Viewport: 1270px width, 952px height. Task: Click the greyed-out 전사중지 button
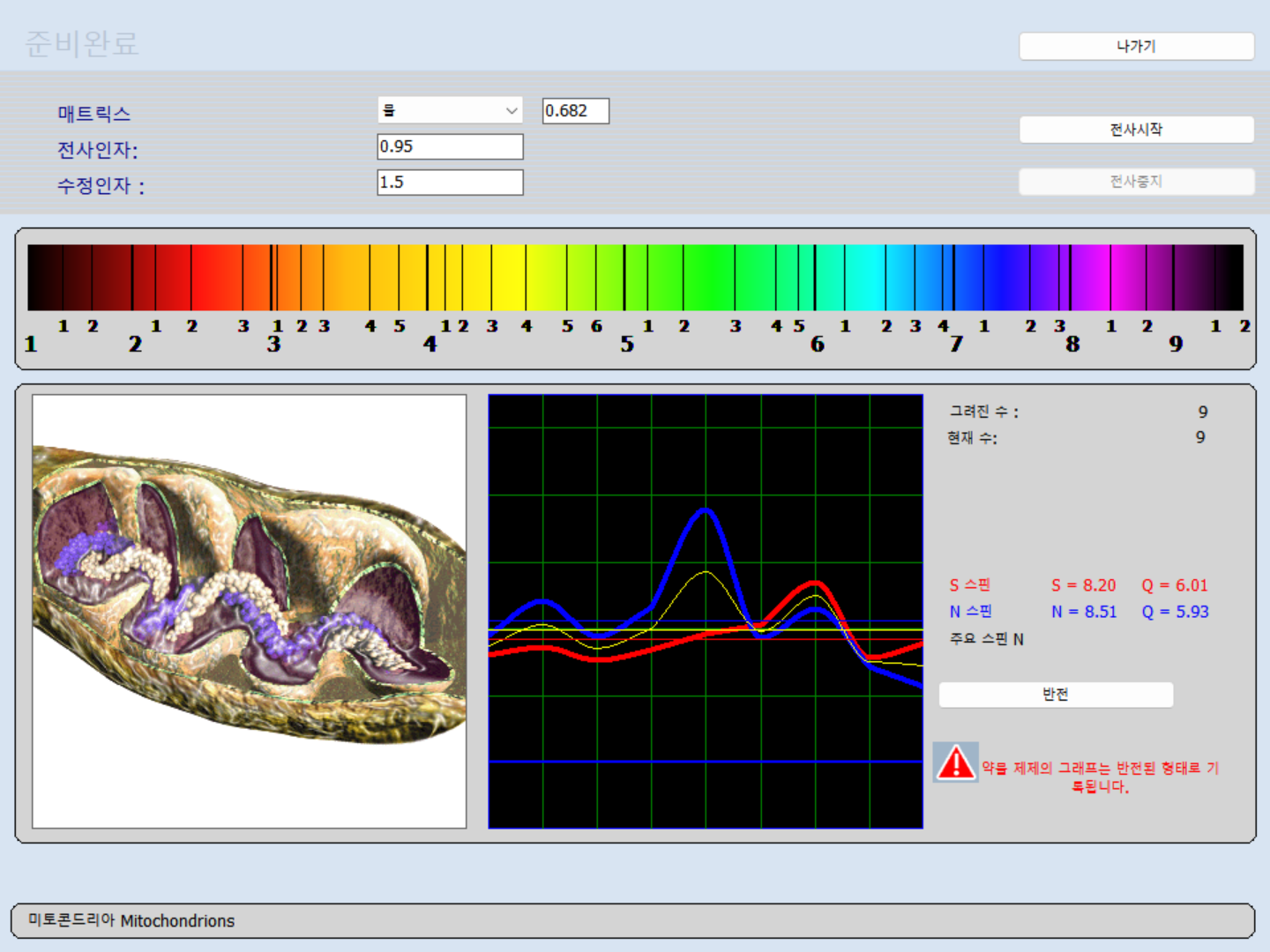point(1136,182)
